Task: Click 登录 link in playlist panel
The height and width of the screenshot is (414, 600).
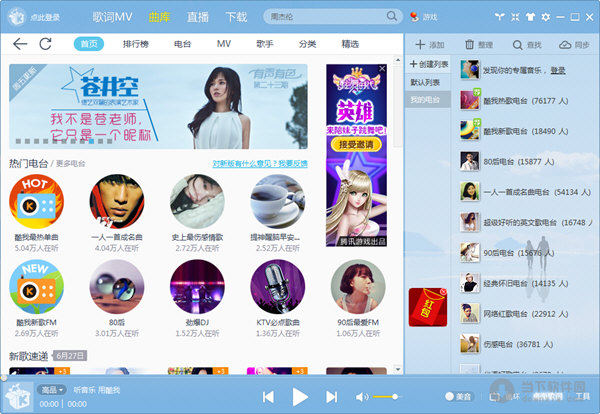Action: [x=558, y=70]
